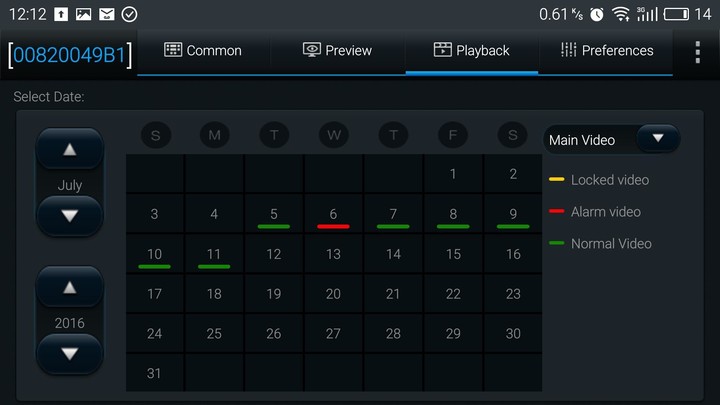Viewport: 720px width, 405px height.
Task: Tap the green marker under day 10
Action: coord(154,266)
